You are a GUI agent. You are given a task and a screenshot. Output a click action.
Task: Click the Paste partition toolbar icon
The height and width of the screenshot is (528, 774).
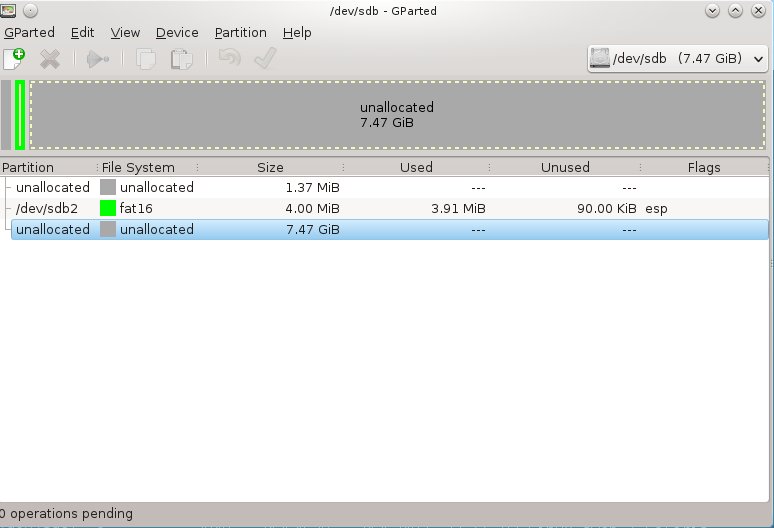[181, 59]
